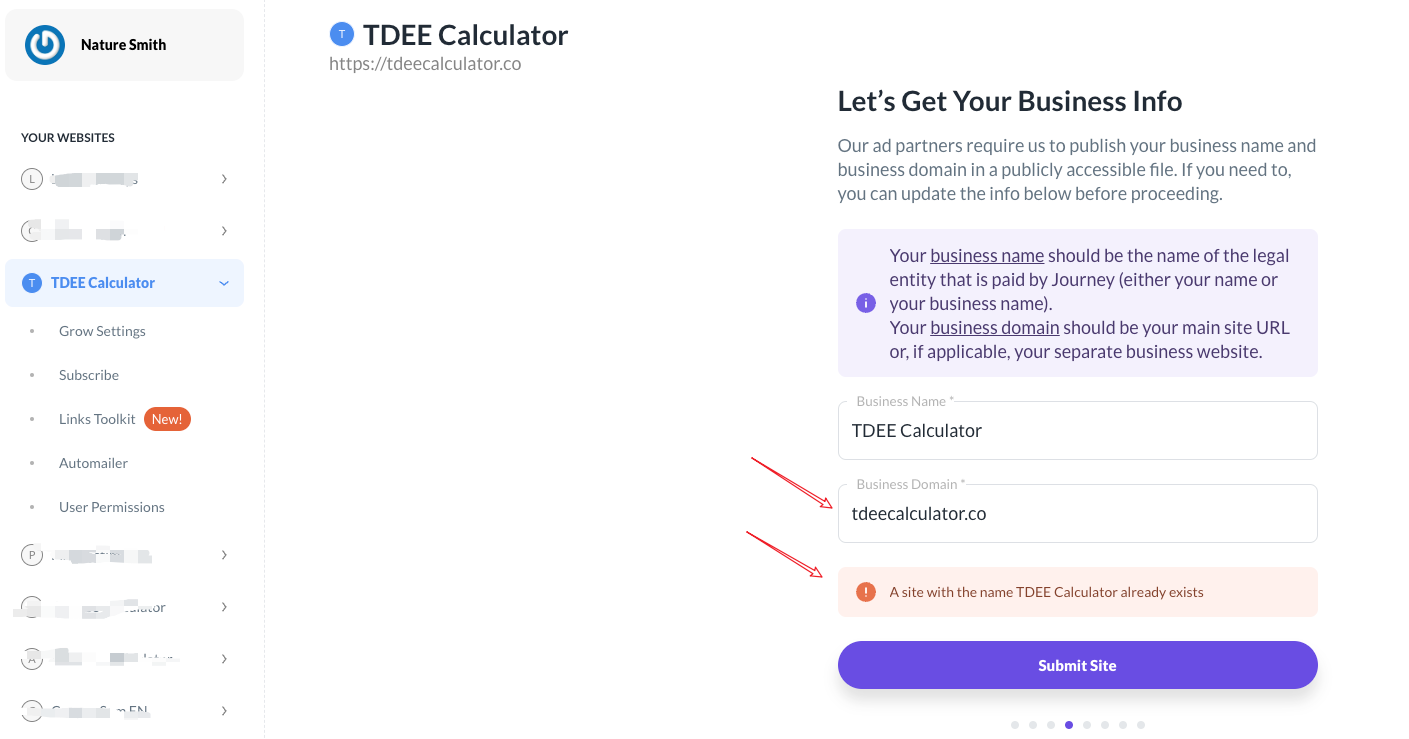Open the Subscribe menu item
The width and height of the screenshot is (1409, 739).
click(89, 375)
